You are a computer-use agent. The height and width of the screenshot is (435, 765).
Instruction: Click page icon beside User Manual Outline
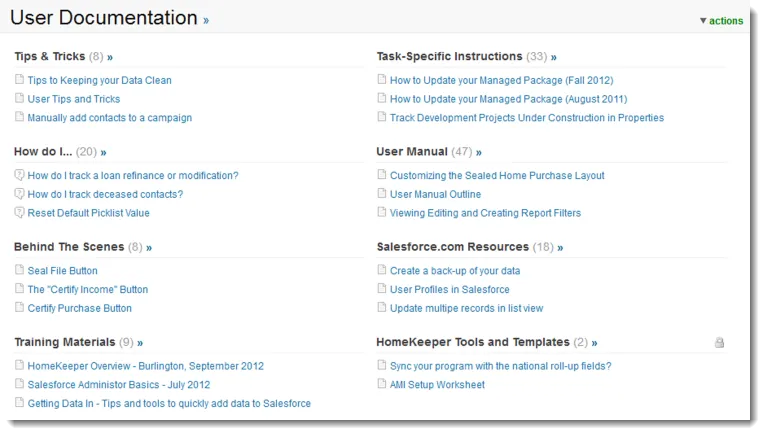tap(382, 193)
